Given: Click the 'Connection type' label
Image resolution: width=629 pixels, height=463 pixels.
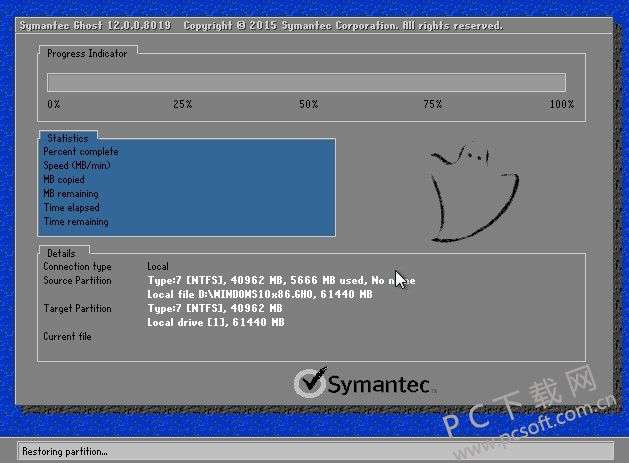Looking at the screenshot, I should [77, 267].
